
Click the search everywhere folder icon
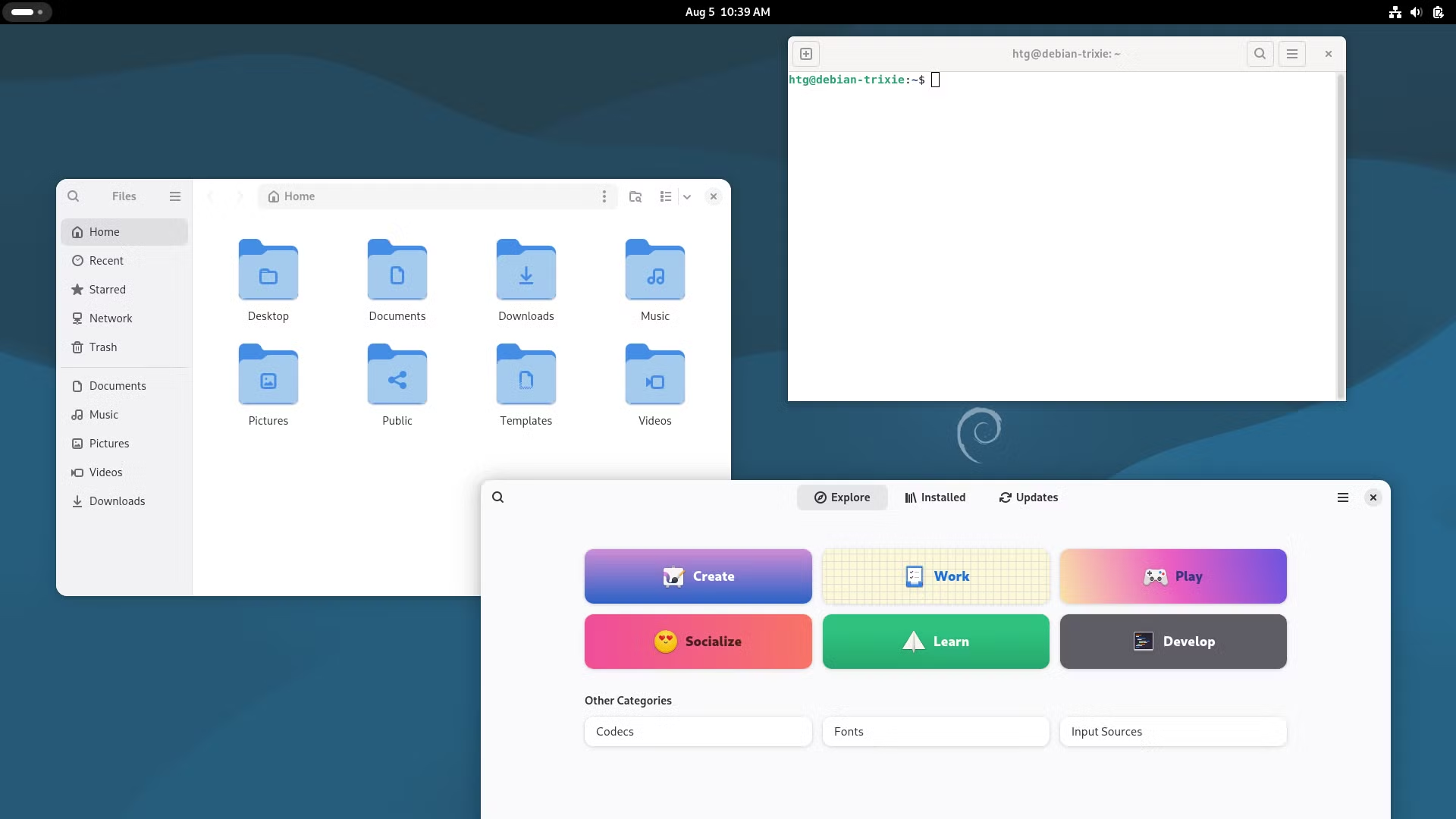point(635,196)
